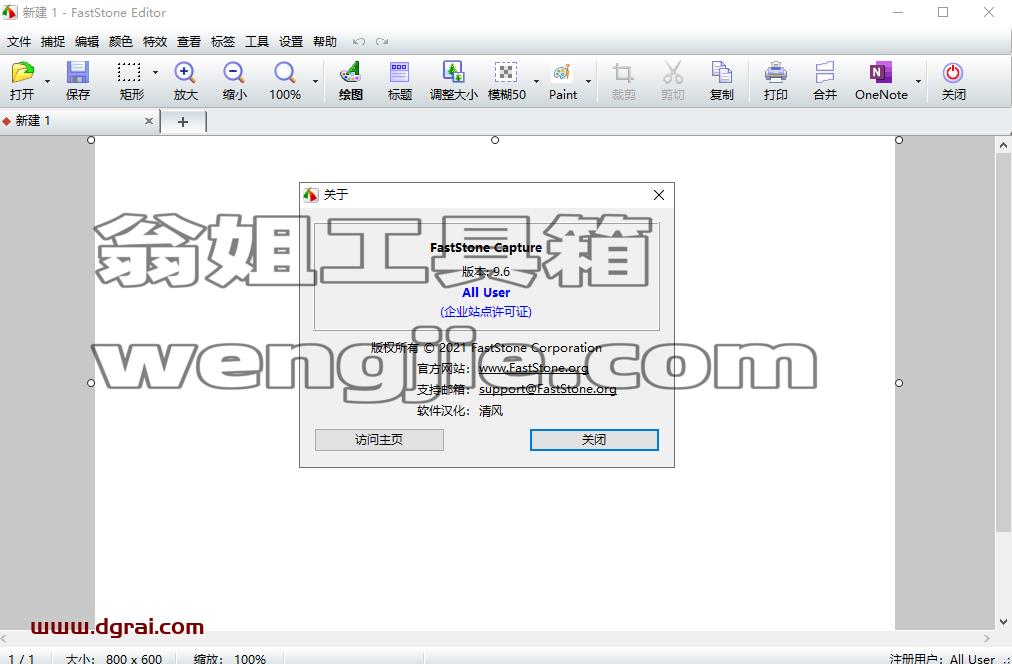Click the 注册用户: All User status text

tap(942, 659)
